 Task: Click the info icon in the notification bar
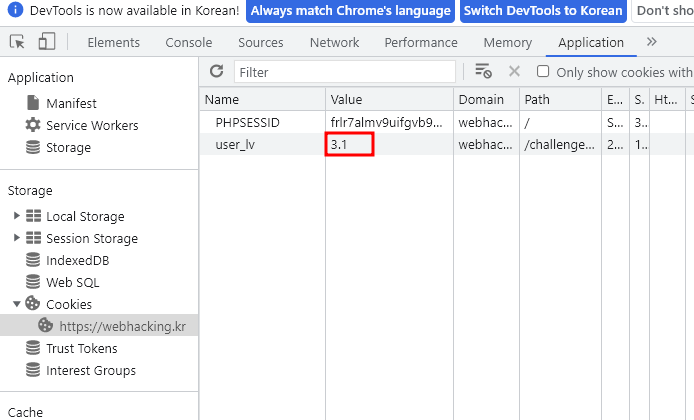15,10
